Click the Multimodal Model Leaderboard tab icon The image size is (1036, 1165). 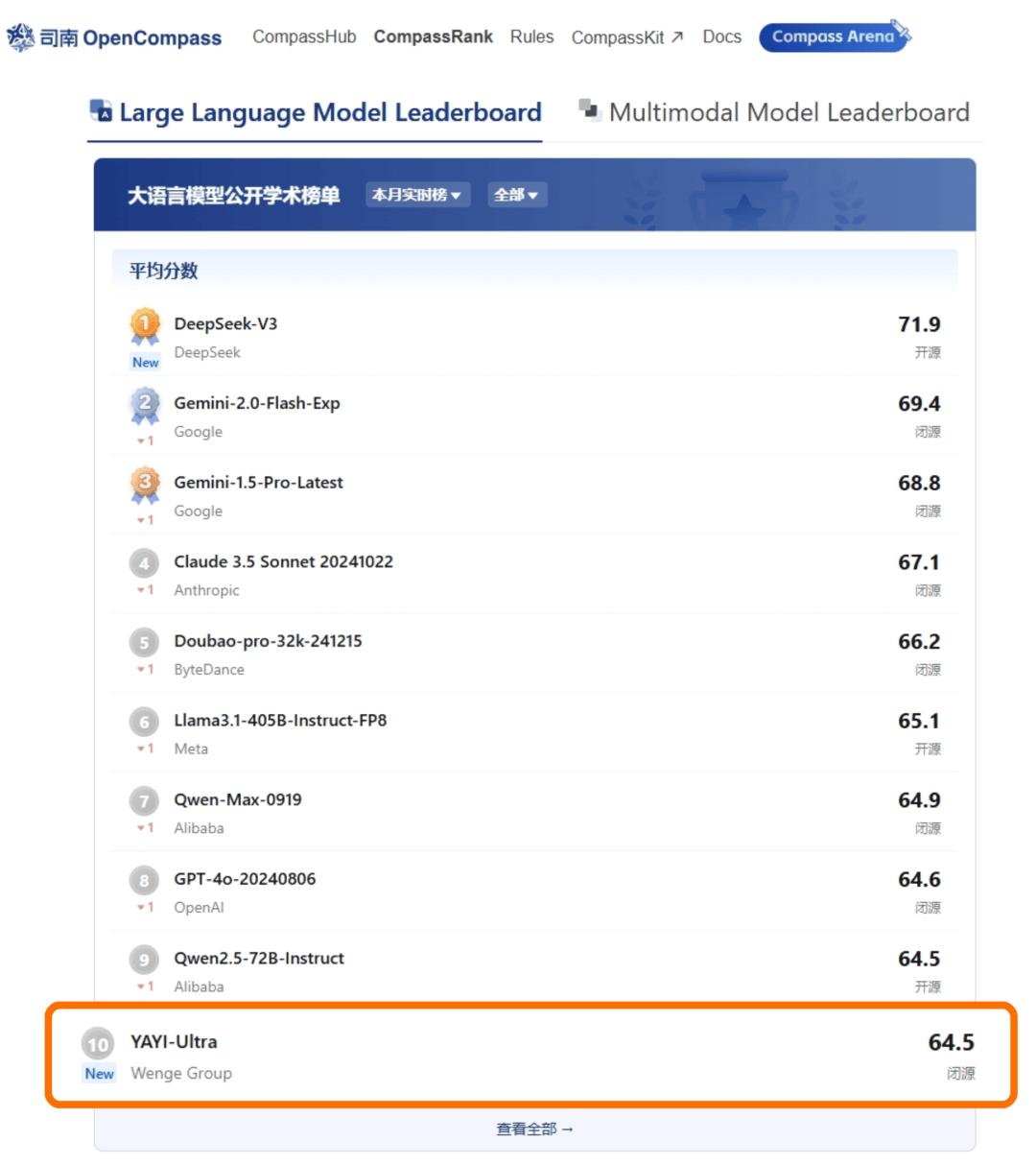[590, 109]
